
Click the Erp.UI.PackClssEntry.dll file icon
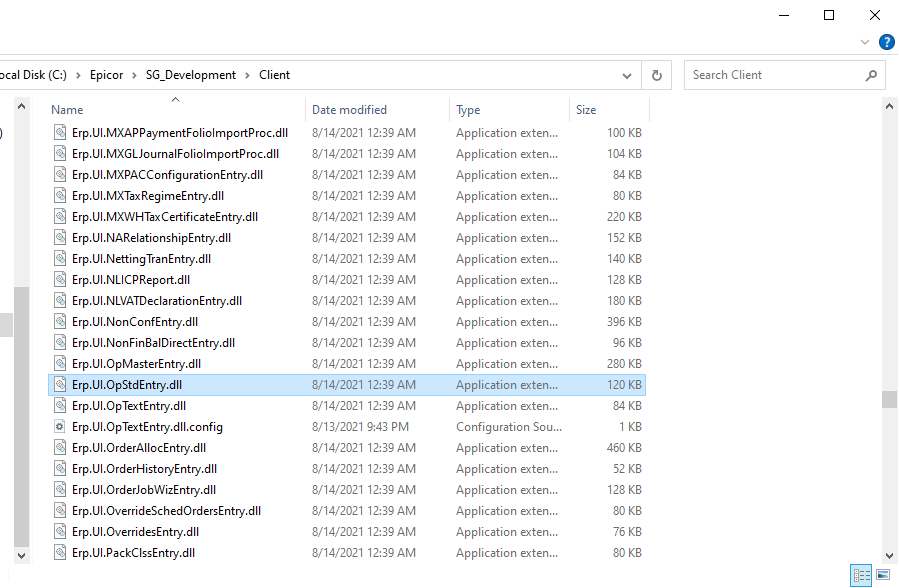pyautogui.click(x=60, y=553)
